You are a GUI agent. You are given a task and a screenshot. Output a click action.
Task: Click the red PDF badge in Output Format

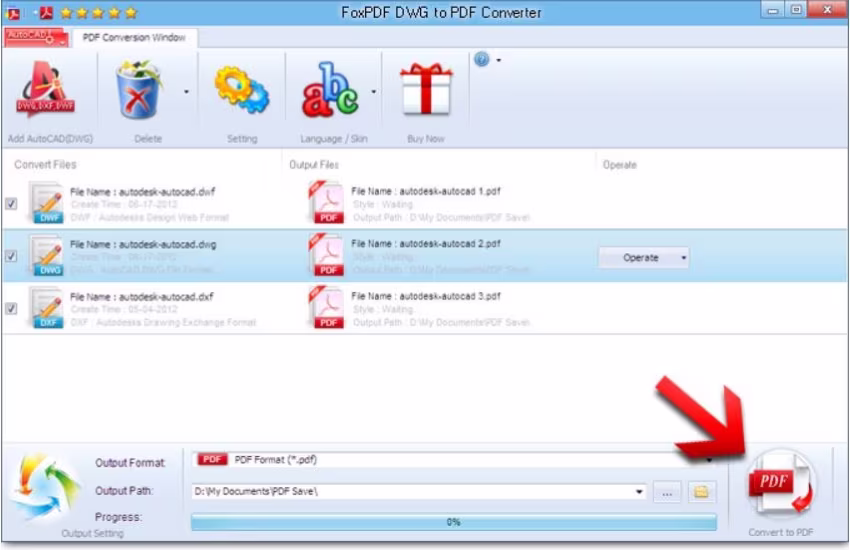pos(212,460)
